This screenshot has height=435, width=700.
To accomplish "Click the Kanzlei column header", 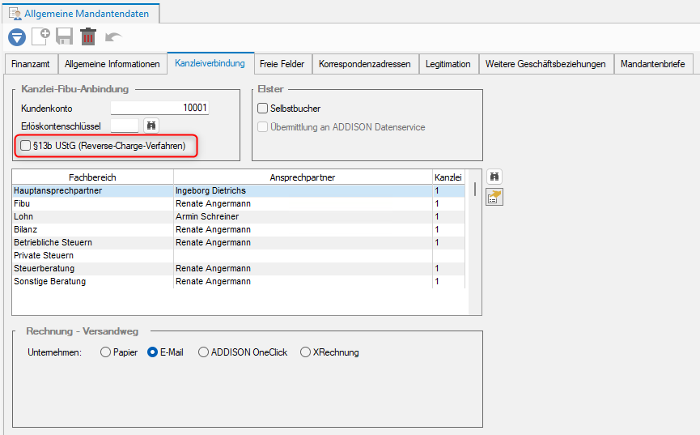I will (x=448, y=177).
